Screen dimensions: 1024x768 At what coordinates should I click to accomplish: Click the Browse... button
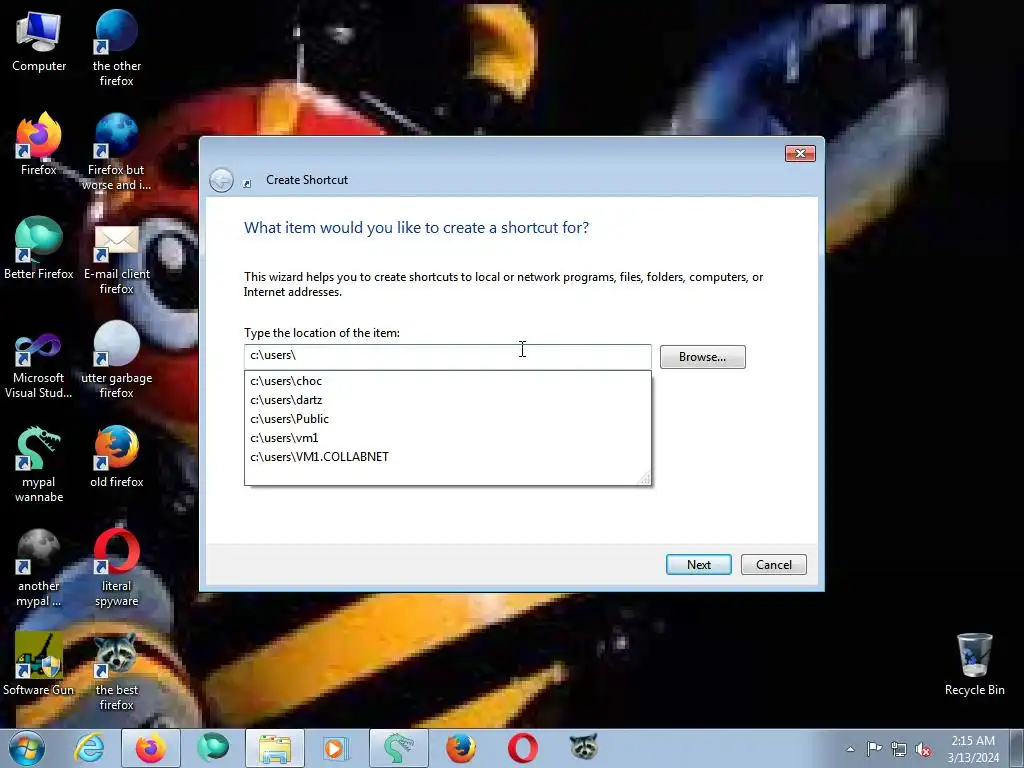(702, 357)
